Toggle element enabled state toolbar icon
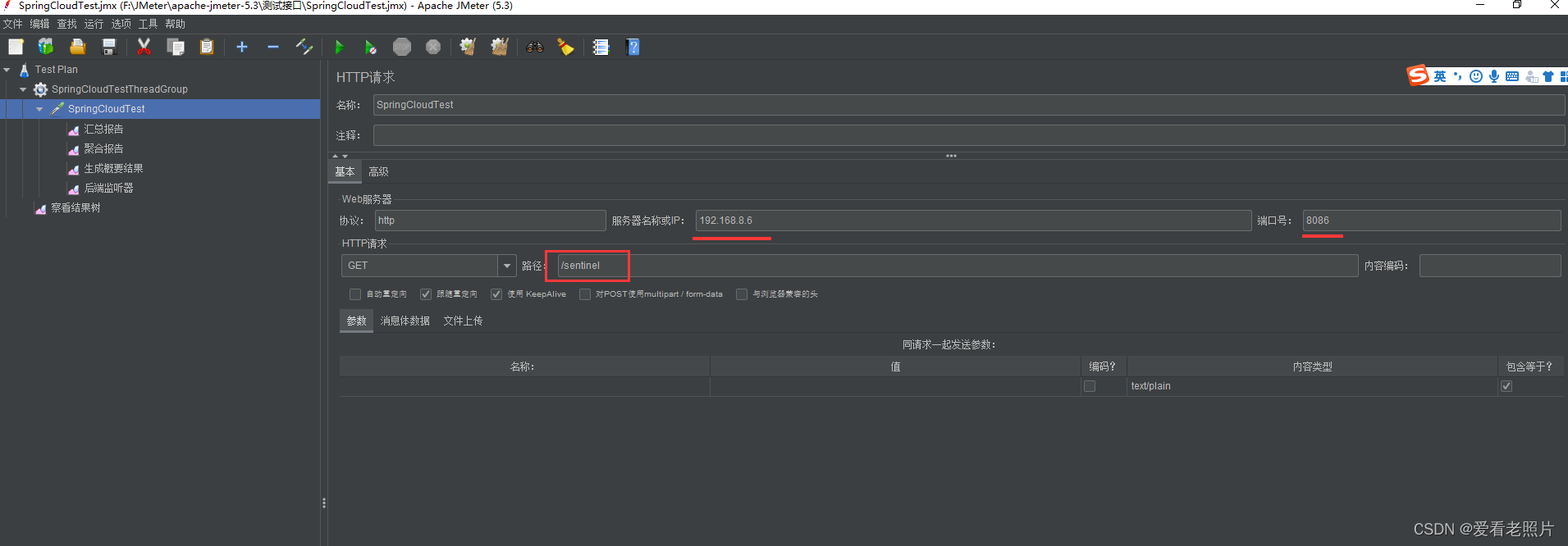The image size is (1568, 546). [304, 47]
